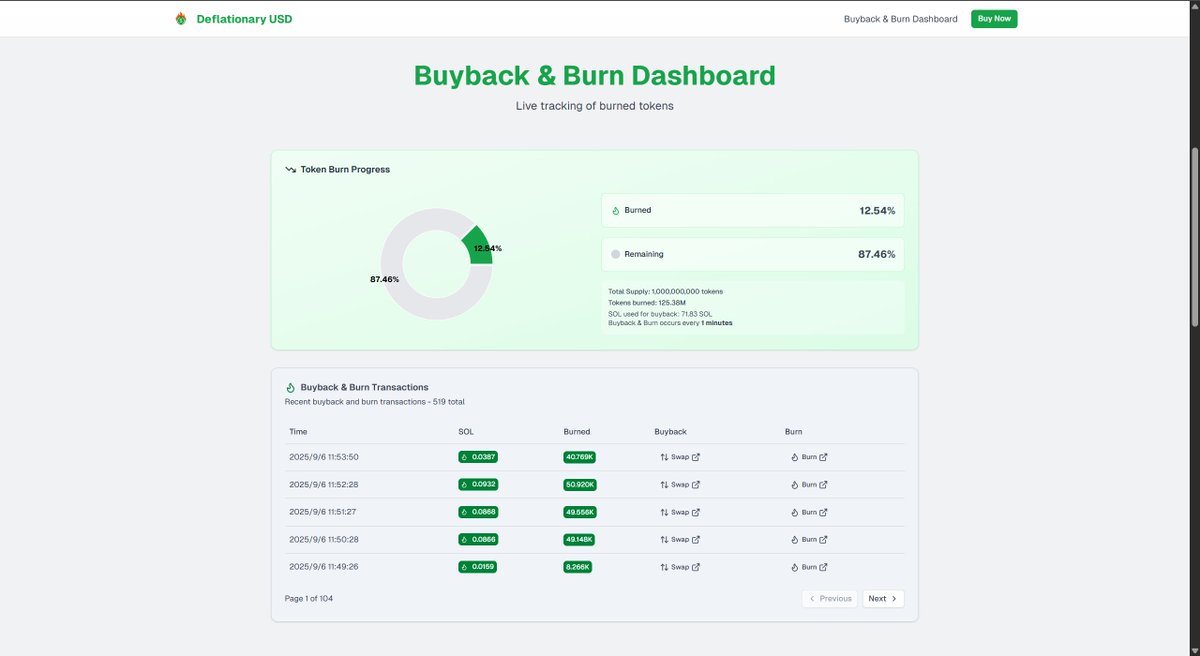Click the 0.0932 SOL badge
This screenshot has width=1200, height=656.
(x=478, y=485)
